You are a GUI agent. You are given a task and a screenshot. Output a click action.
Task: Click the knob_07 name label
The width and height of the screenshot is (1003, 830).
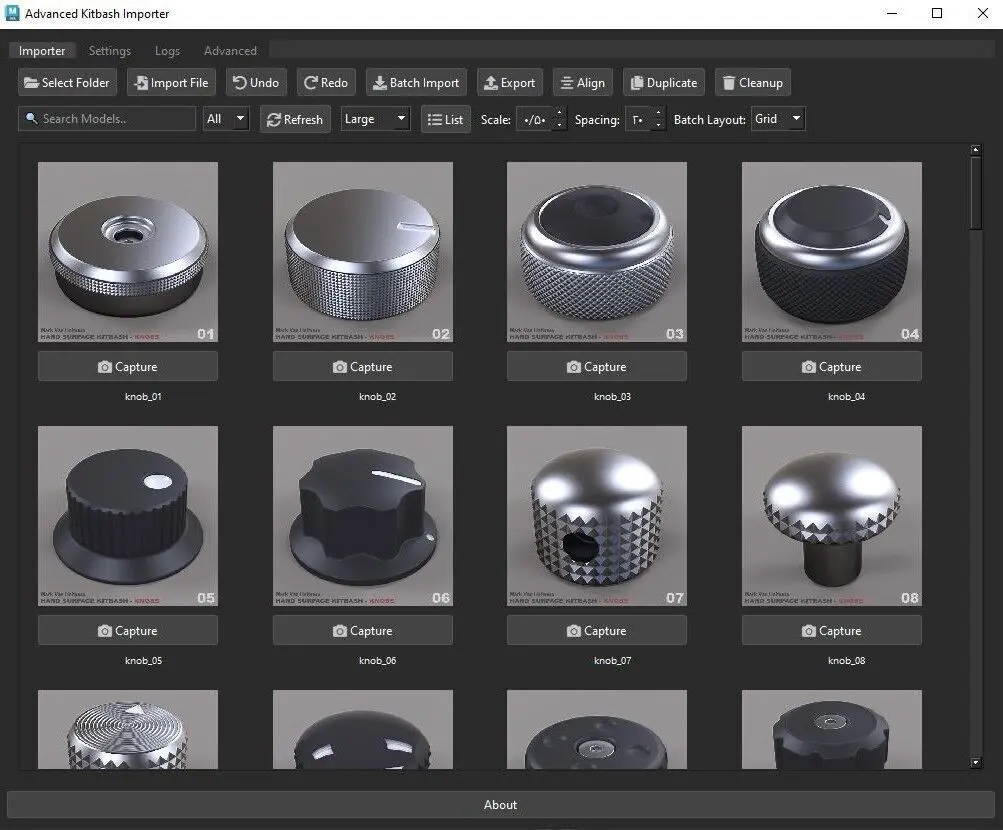pyautogui.click(x=612, y=661)
